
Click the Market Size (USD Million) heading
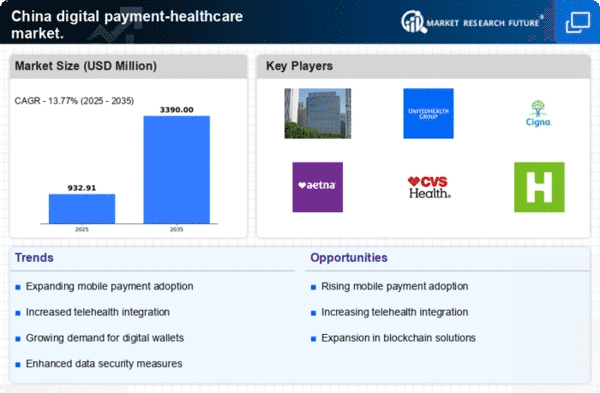[86, 66]
